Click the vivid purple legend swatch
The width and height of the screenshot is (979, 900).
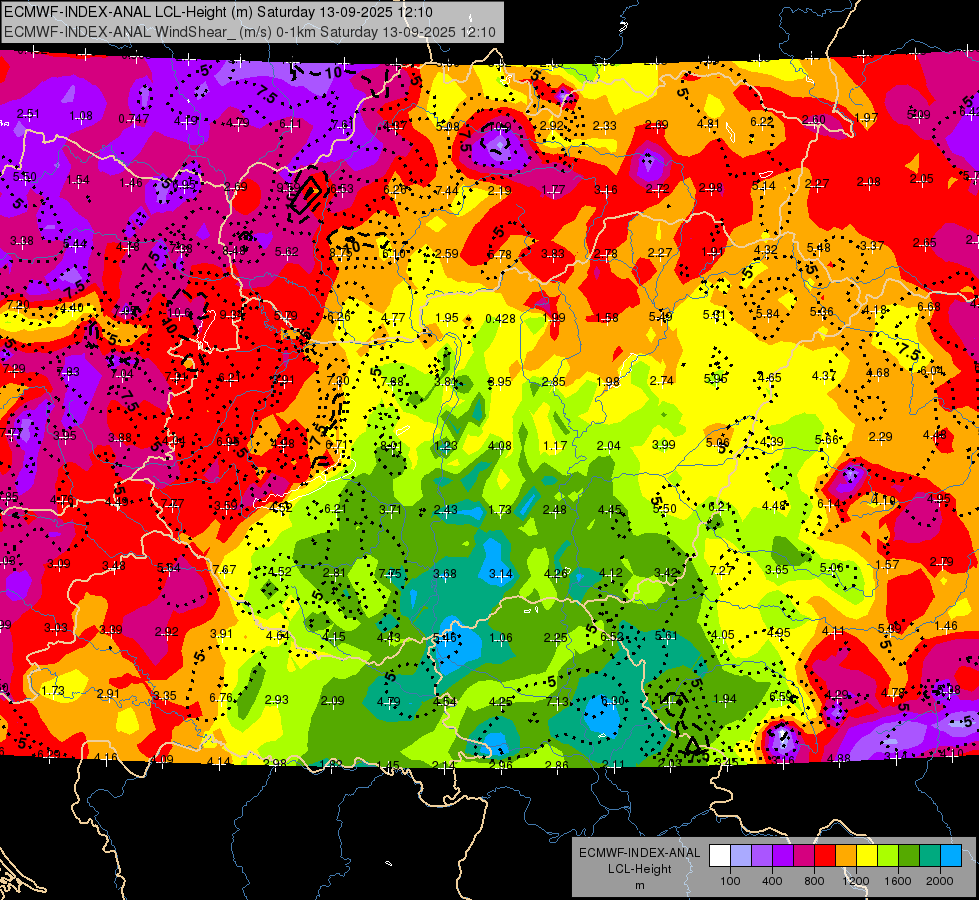(782, 856)
